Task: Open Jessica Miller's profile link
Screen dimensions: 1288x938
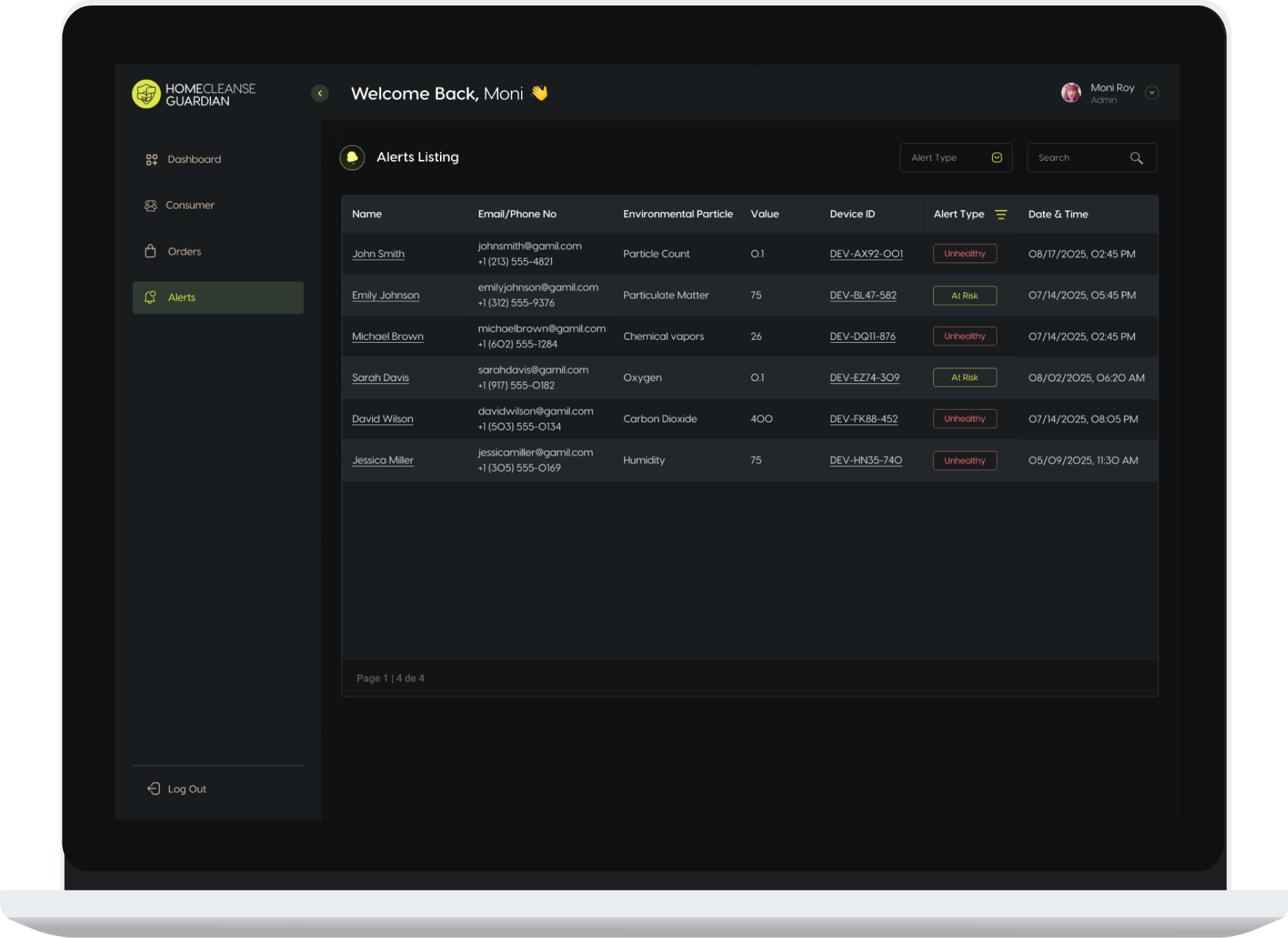Action: point(382,460)
